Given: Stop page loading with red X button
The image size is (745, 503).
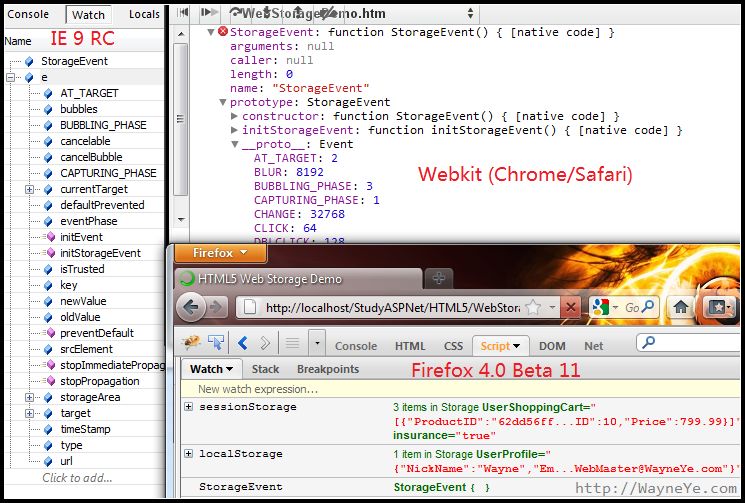Looking at the screenshot, I should pos(571,308).
